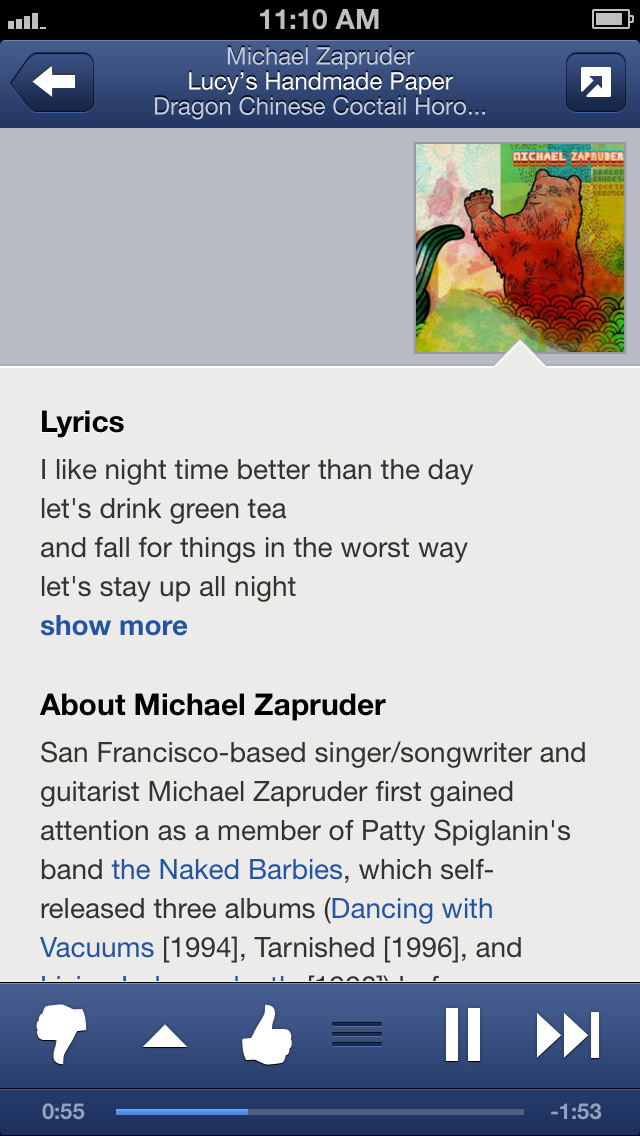
Task: Collapse track details with up arrow
Action: pos(165,1036)
